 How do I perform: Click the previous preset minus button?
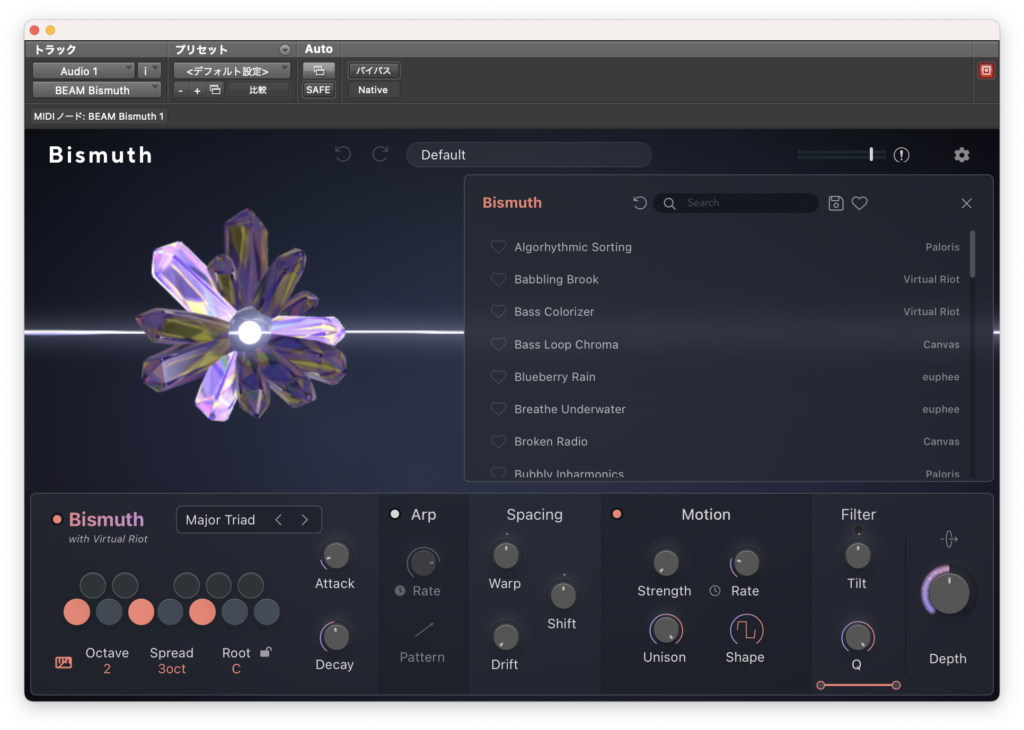[181, 91]
